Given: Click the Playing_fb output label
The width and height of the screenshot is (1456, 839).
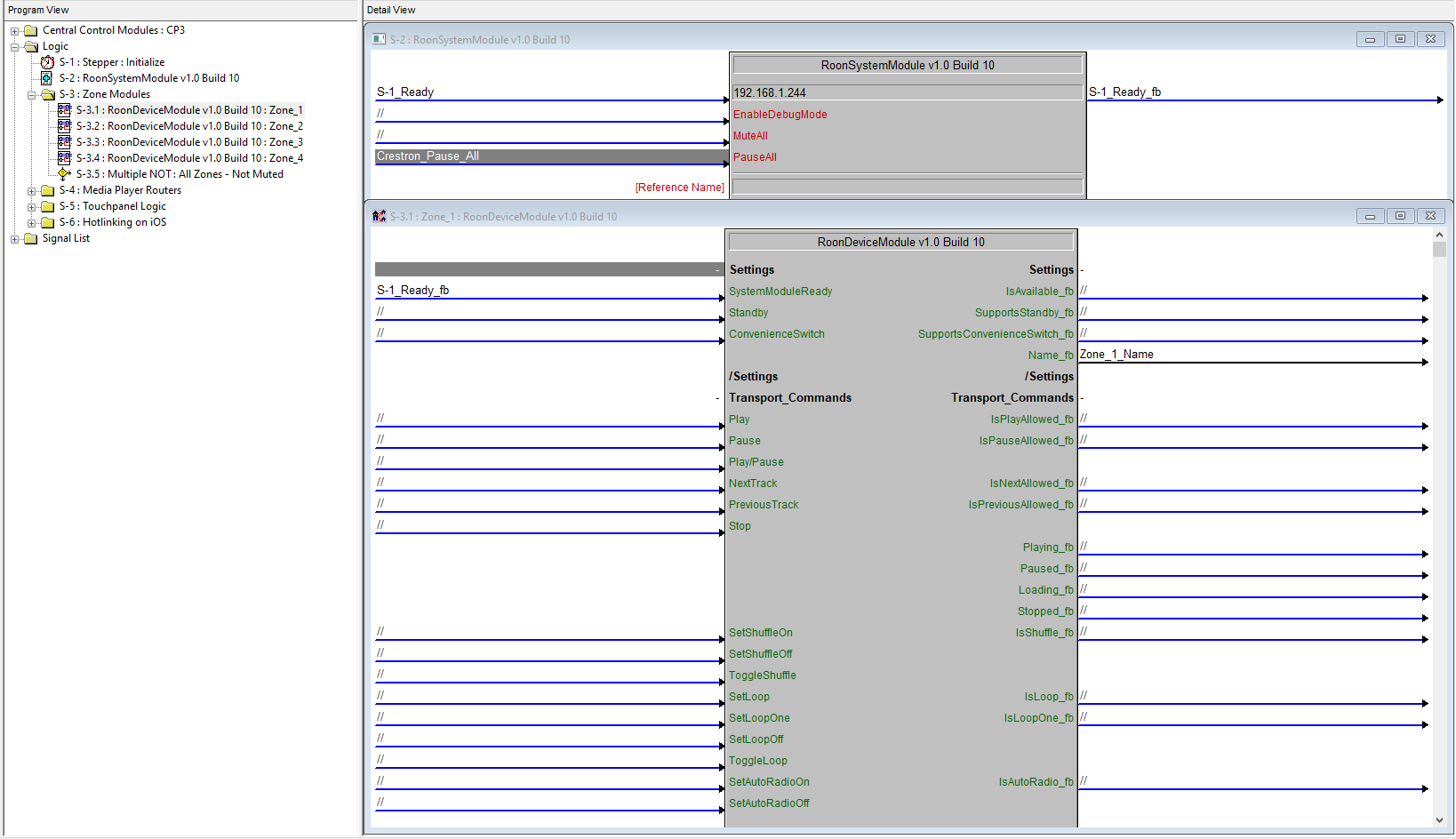Looking at the screenshot, I should pyautogui.click(x=1048, y=547).
